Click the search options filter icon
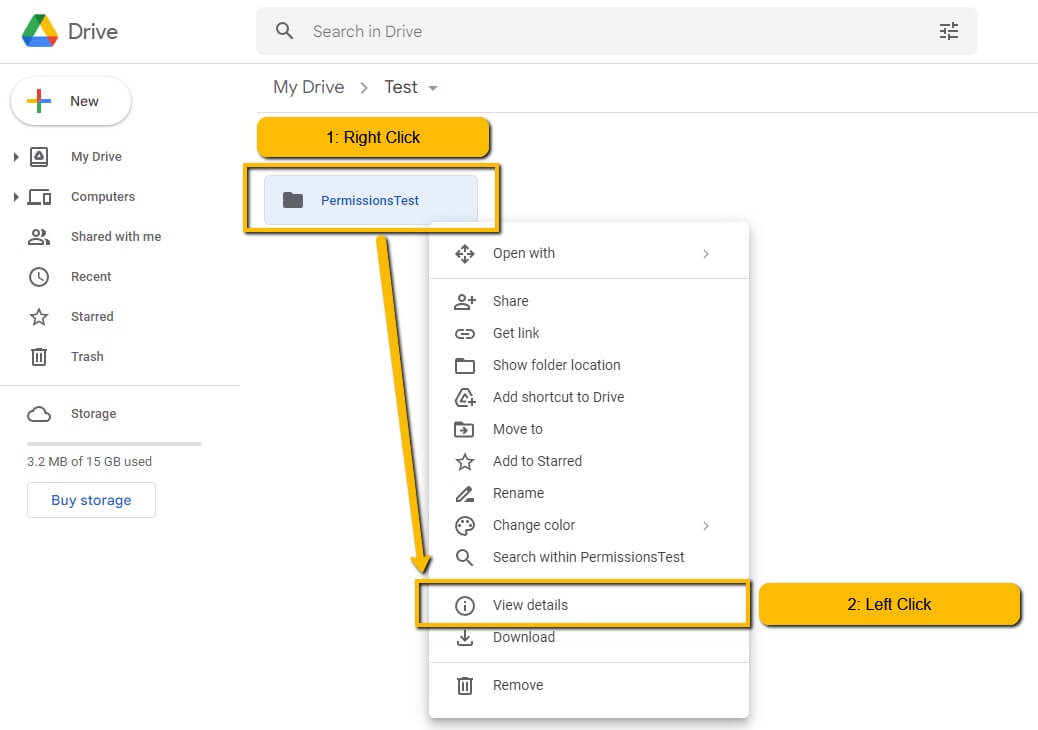The height and width of the screenshot is (730, 1038). (948, 31)
